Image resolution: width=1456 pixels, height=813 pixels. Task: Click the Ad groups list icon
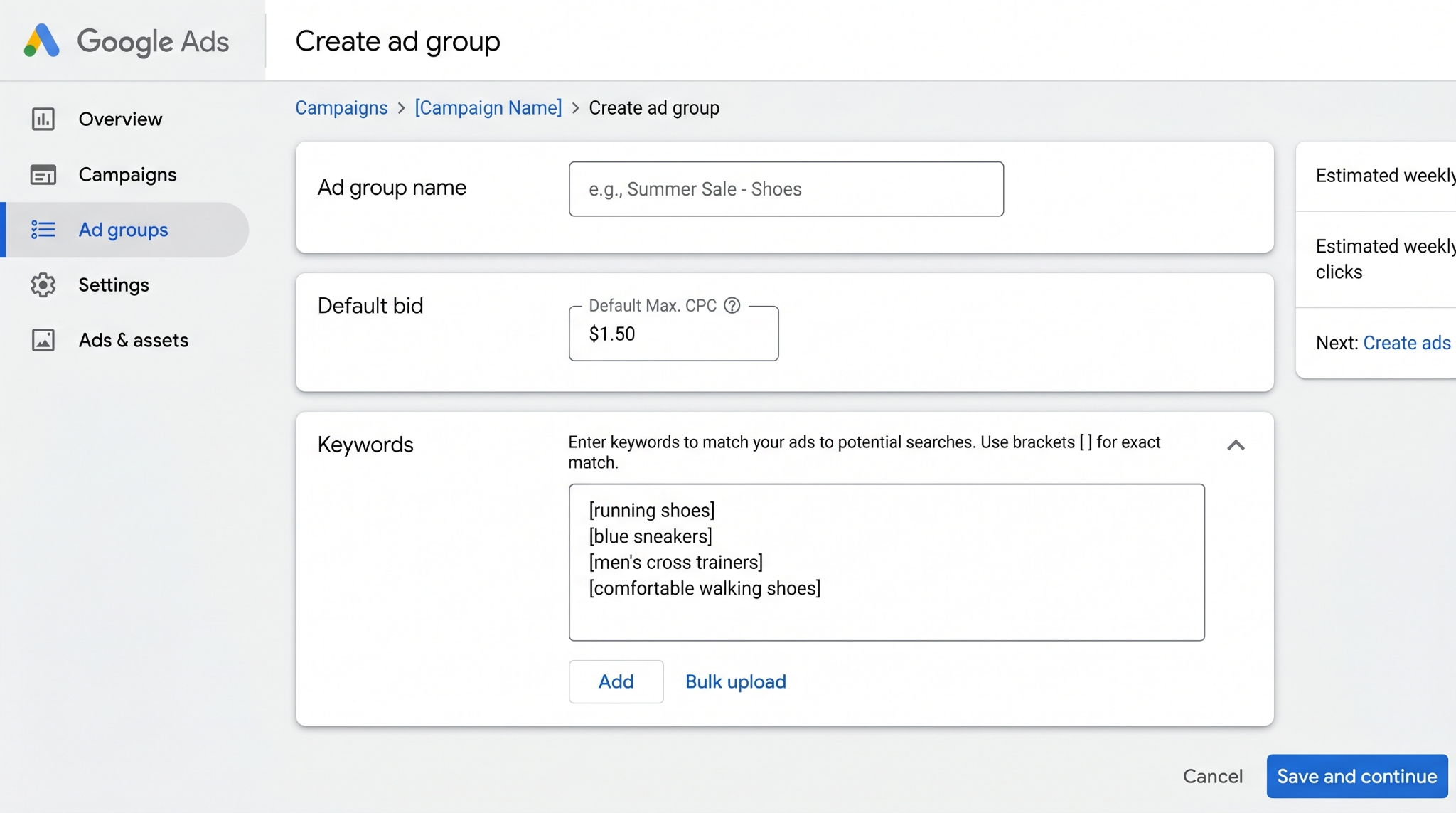point(43,229)
